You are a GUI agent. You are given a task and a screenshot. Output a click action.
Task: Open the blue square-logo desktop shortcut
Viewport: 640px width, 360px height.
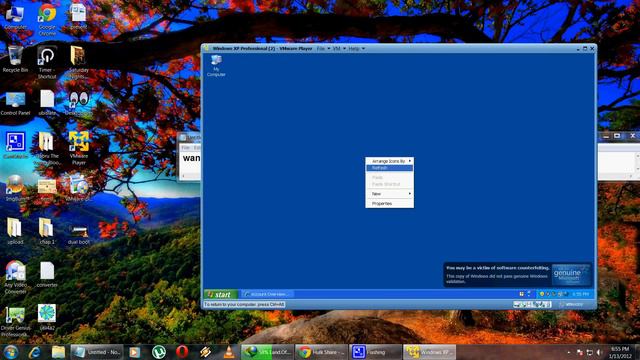[16, 145]
